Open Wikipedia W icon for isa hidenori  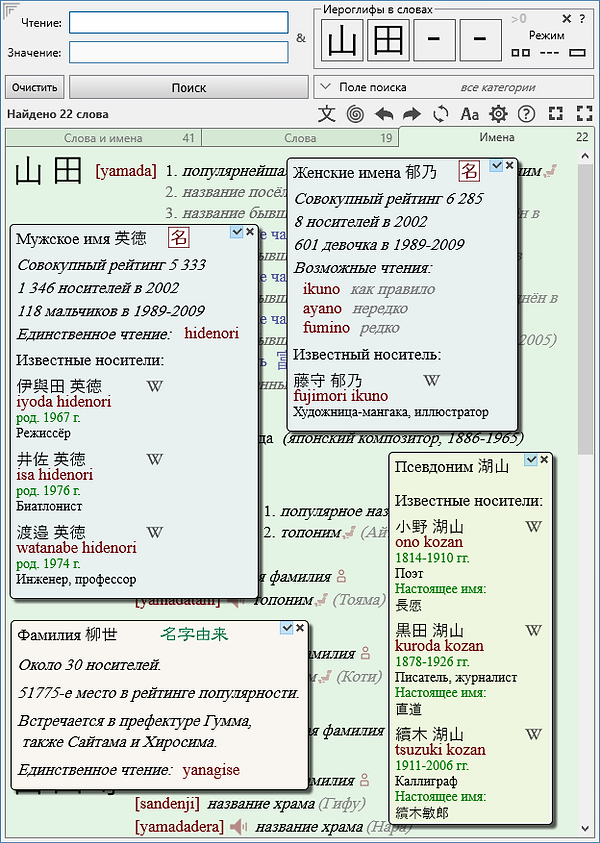point(154,459)
